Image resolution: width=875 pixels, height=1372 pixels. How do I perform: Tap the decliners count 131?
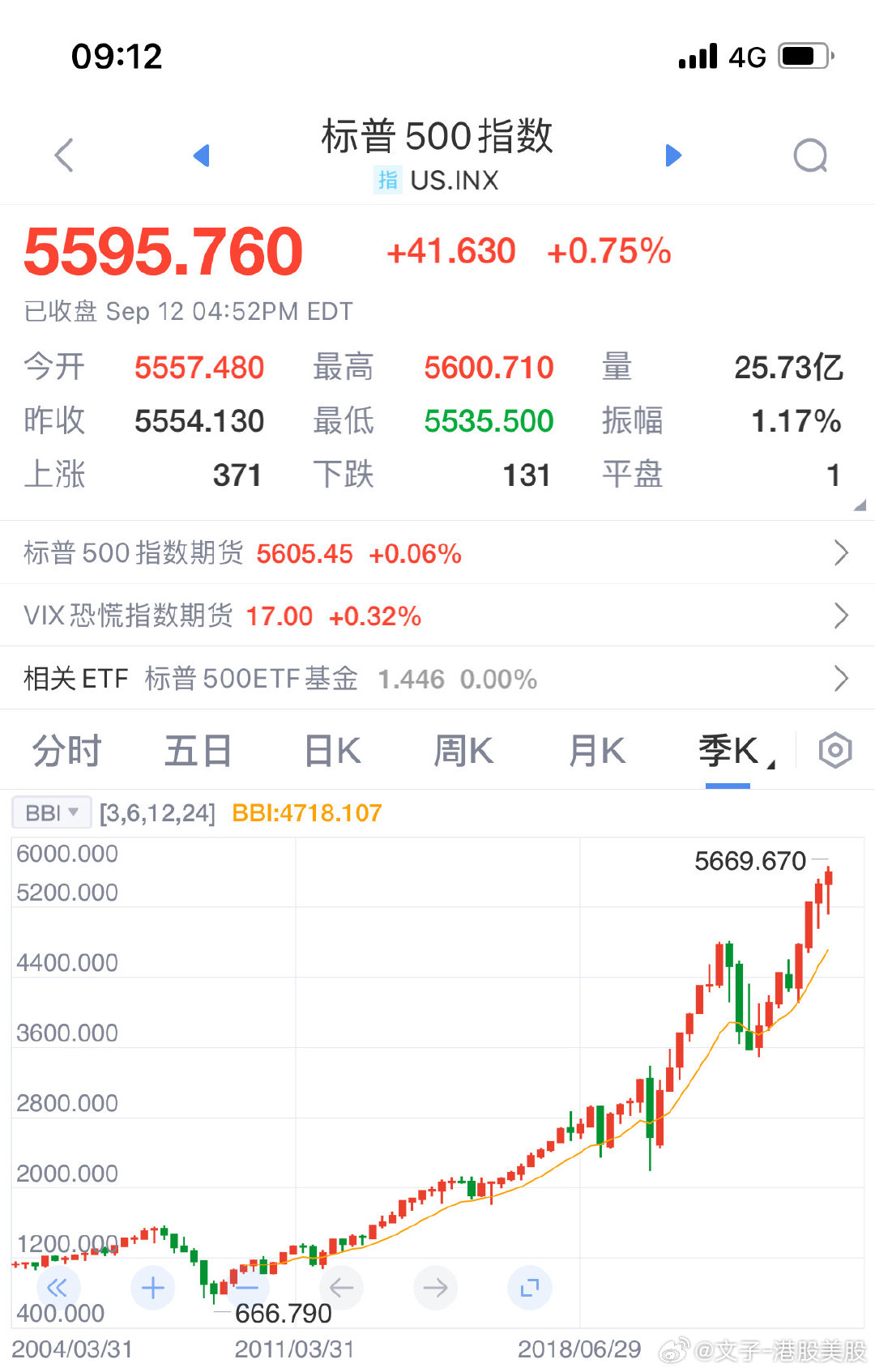coord(527,475)
